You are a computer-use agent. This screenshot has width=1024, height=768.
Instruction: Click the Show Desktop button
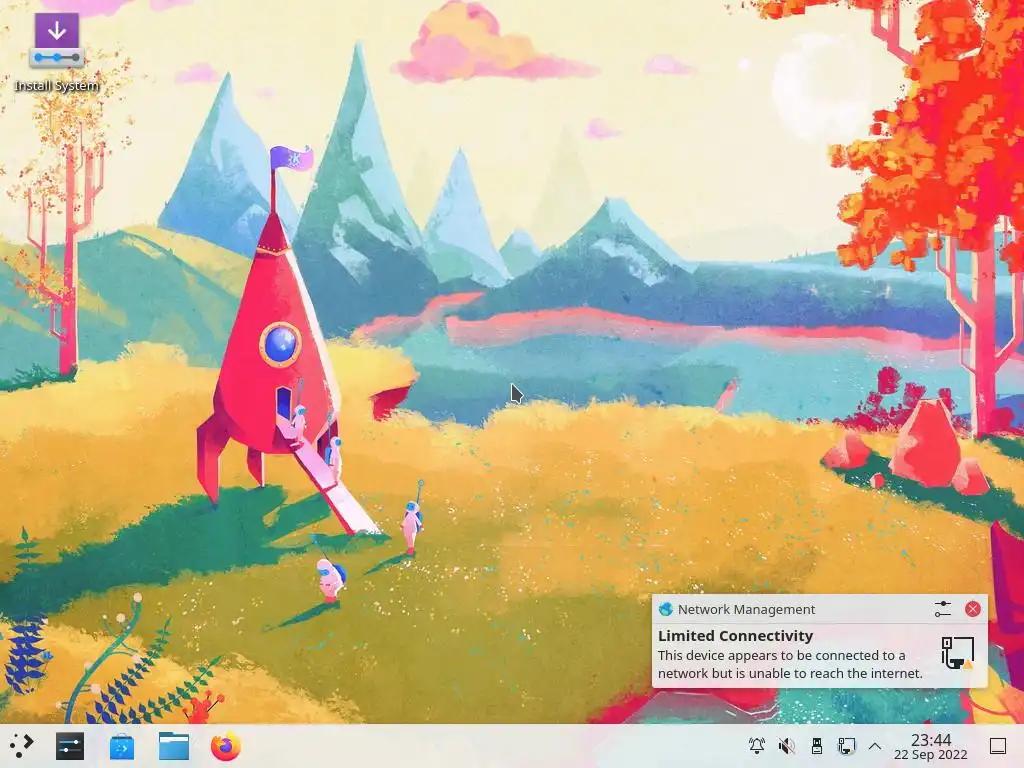pyautogui.click(x=998, y=746)
